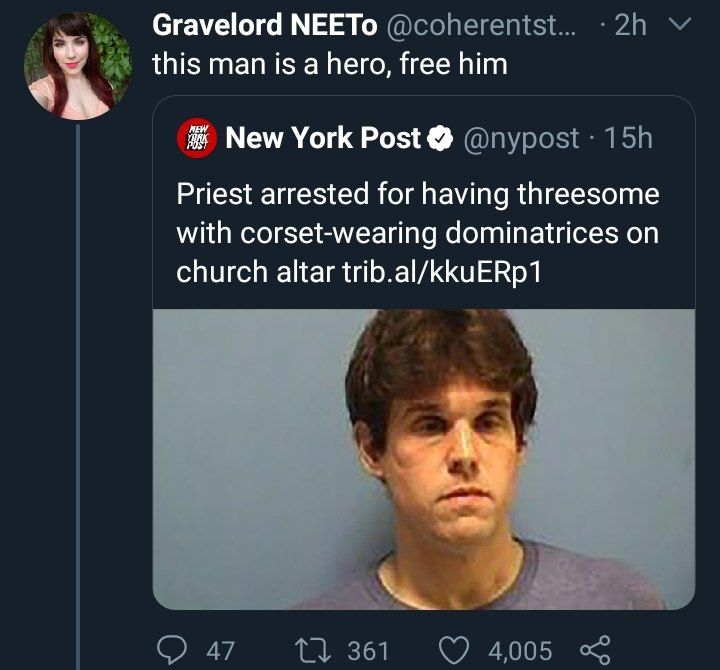
Task: Click the 361 retweets count
Action: (368, 651)
